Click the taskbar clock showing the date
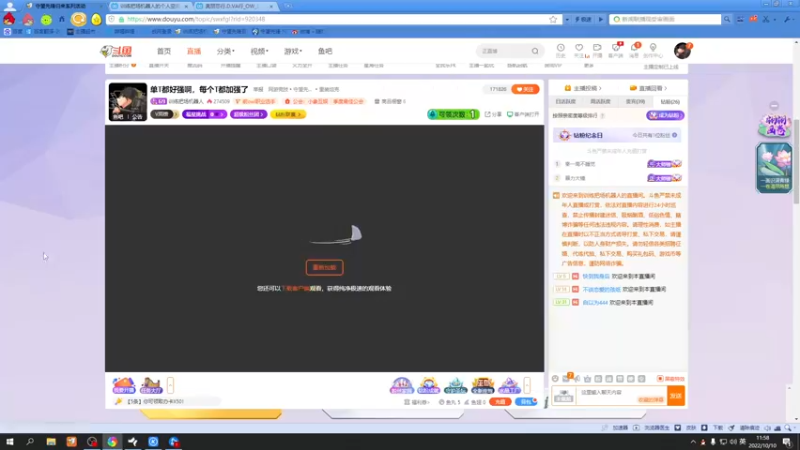This screenshot has width=800, height=450. tap(763, 442)
